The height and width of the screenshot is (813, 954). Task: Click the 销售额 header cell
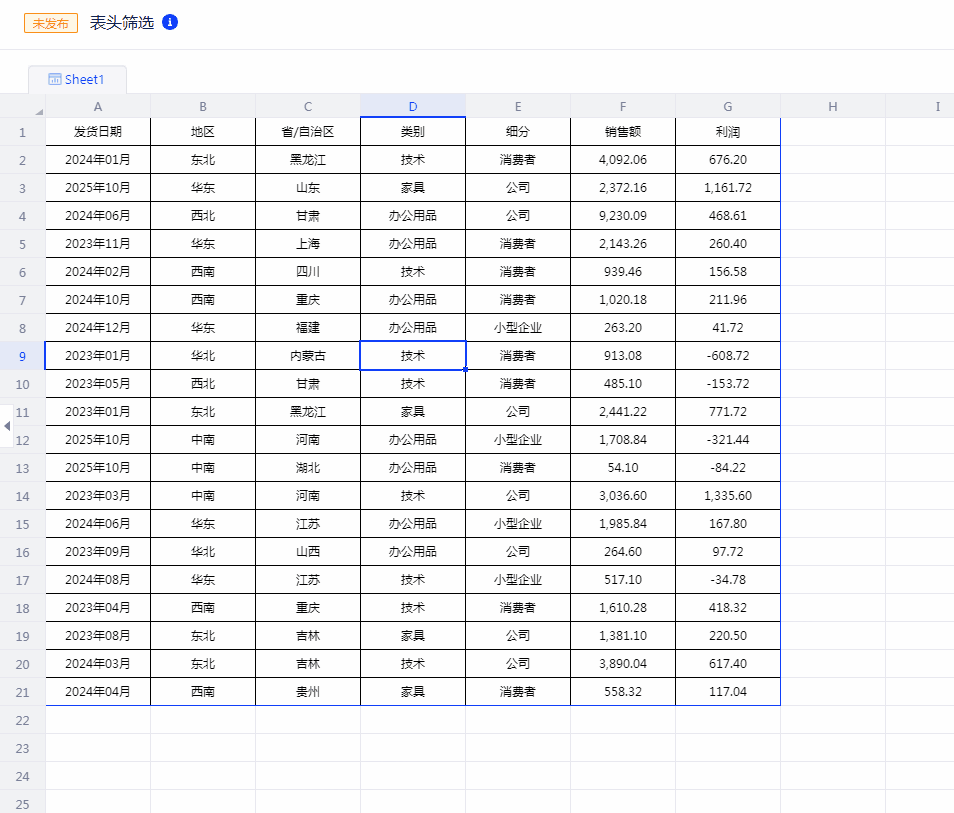[x=622, y=131]
